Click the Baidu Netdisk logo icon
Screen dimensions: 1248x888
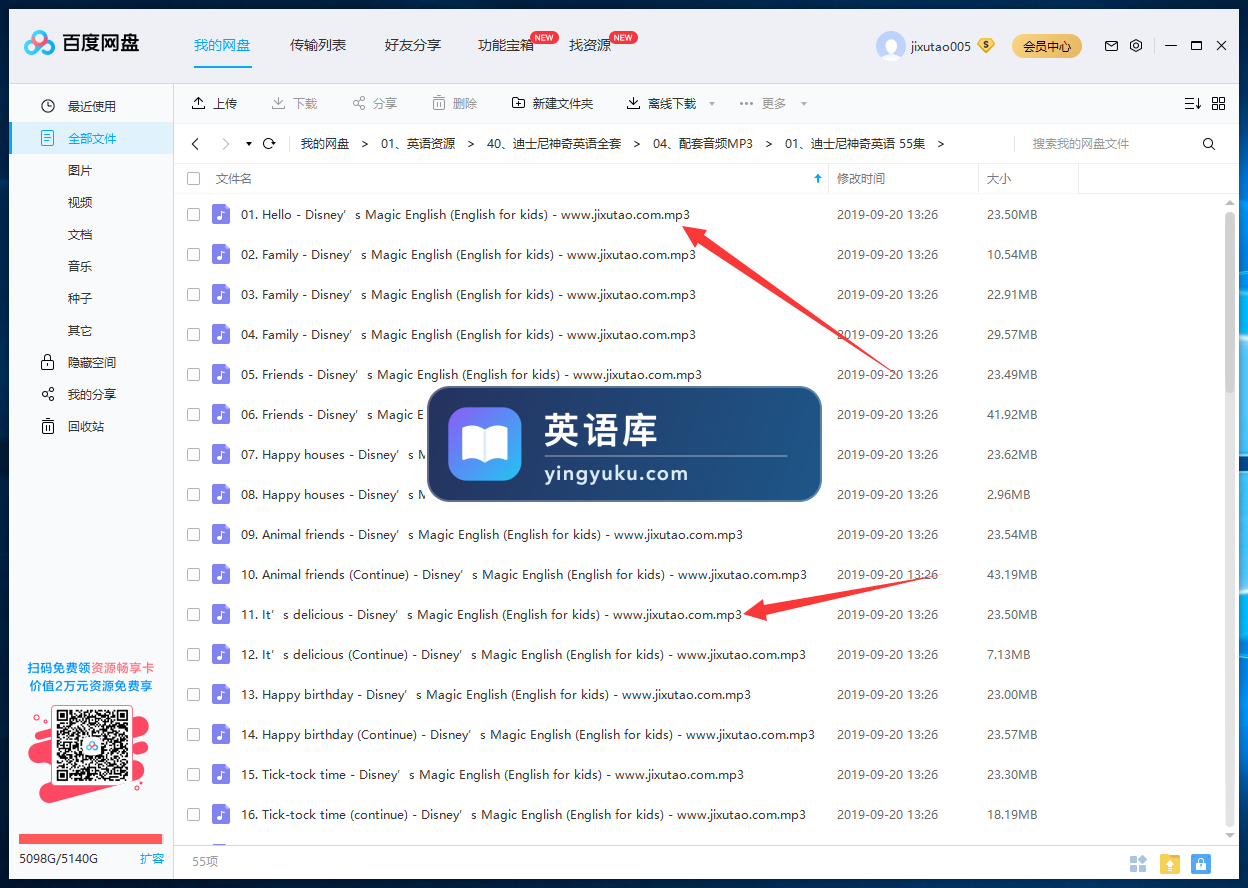click(40, 43)
